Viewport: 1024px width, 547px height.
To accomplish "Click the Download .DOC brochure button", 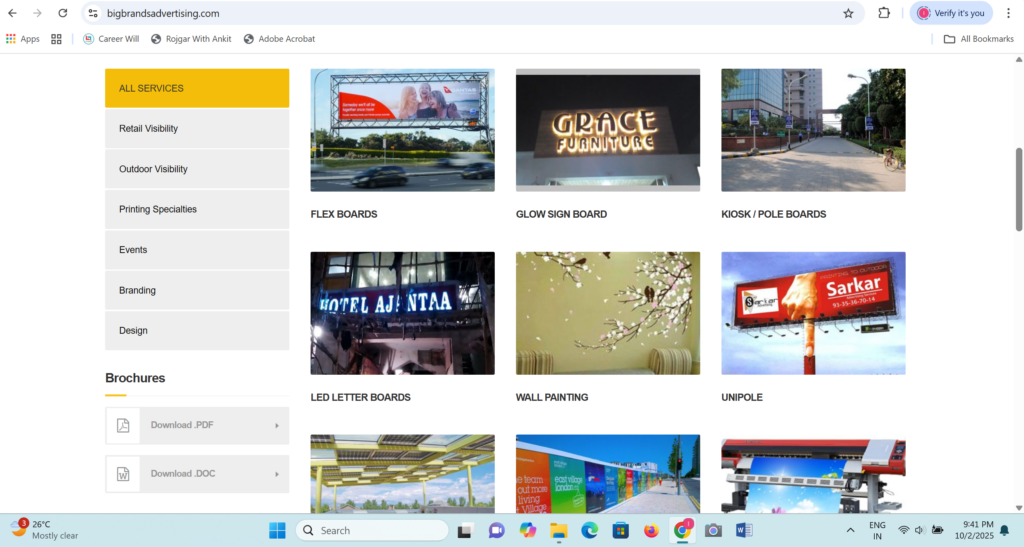I will coord(197,474).
